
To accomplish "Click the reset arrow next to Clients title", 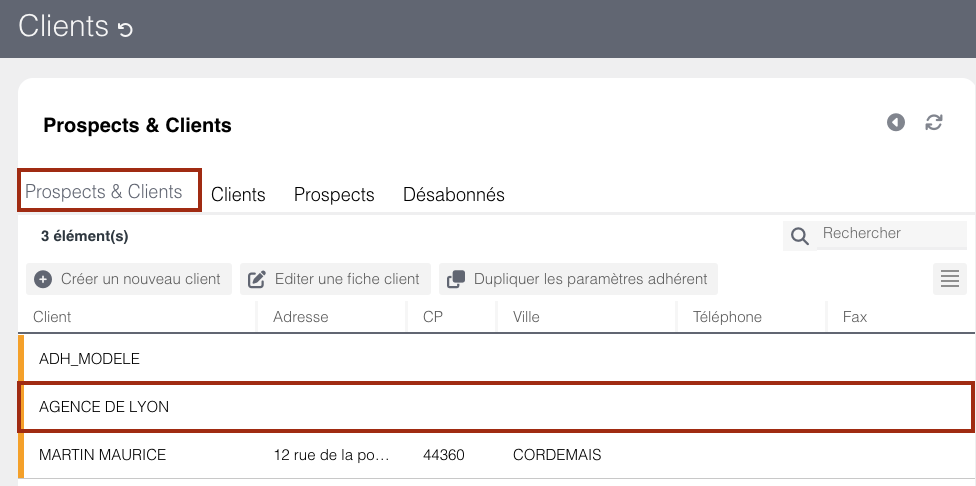I will (x=126, y=29).
